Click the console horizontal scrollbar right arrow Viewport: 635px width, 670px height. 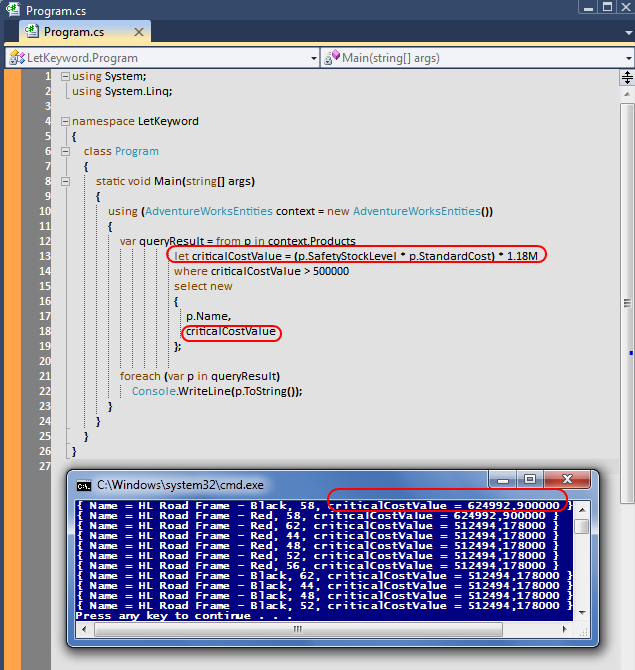[x=567, y=630]
